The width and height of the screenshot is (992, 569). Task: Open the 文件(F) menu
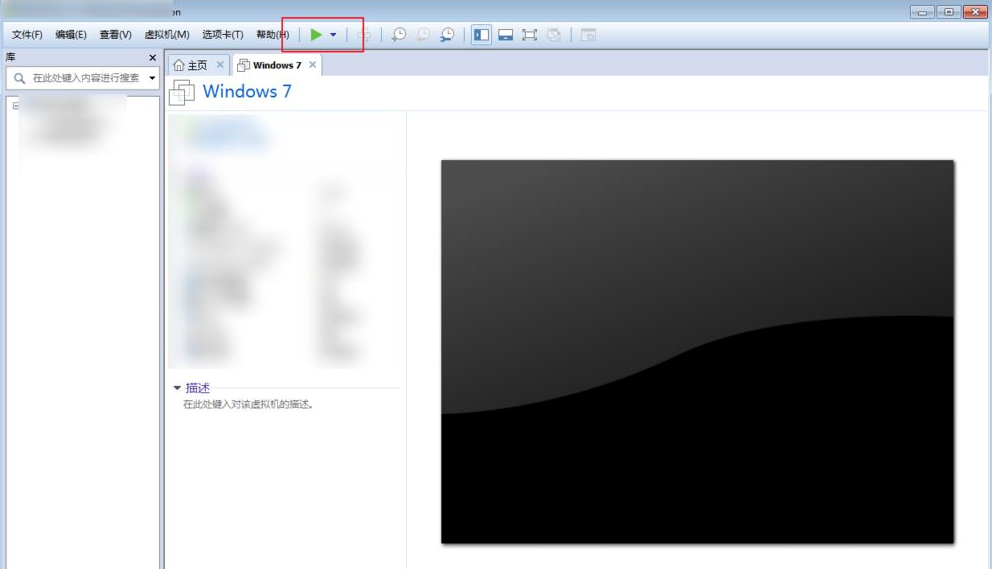coord(27,35)
